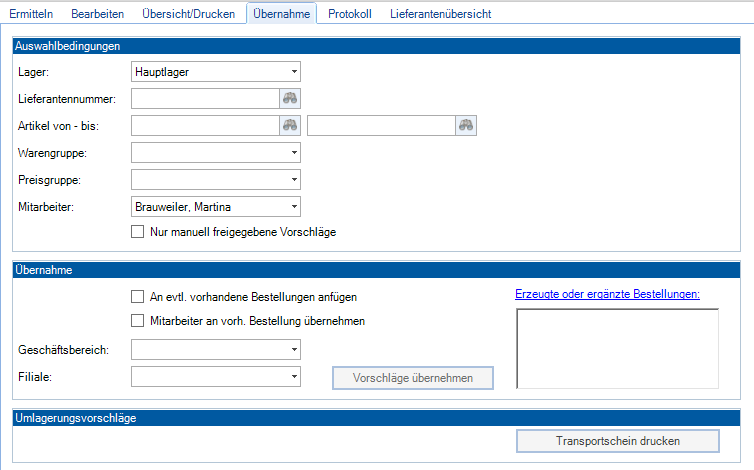
Task: Click into the Lieferantennummer input field
Action: (205, 98)
